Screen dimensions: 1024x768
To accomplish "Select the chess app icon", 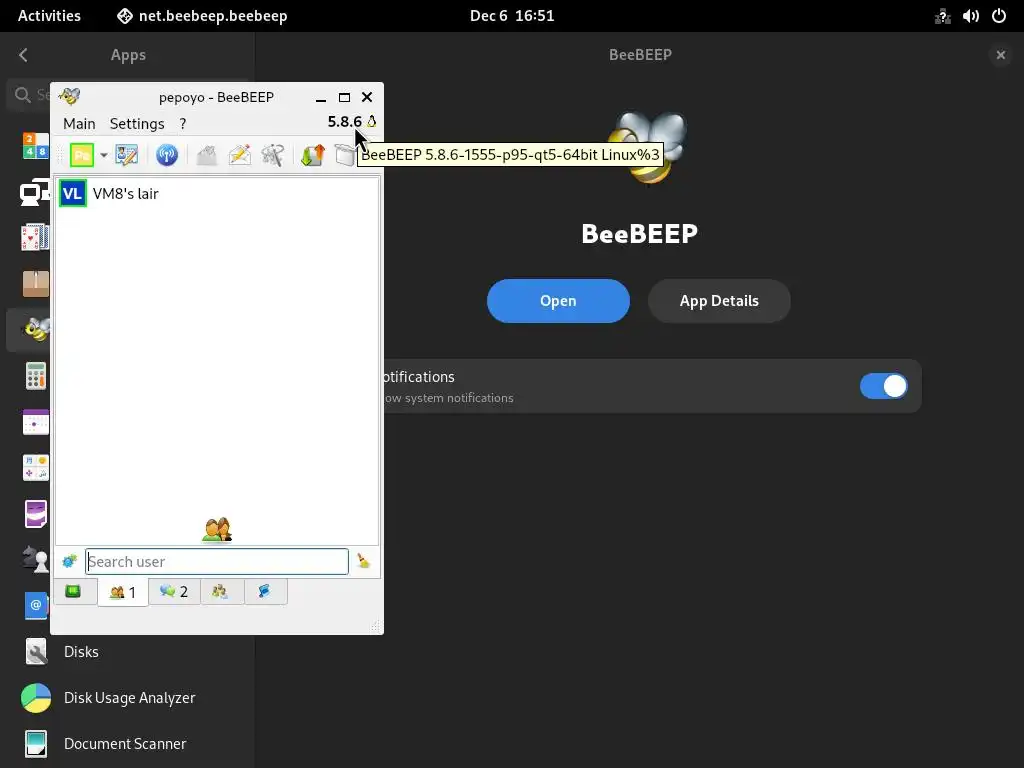I will [35, 560].
